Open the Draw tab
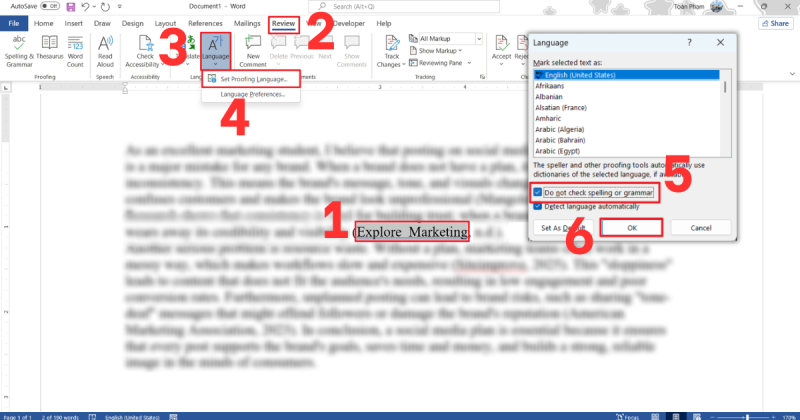 (102, 23)
